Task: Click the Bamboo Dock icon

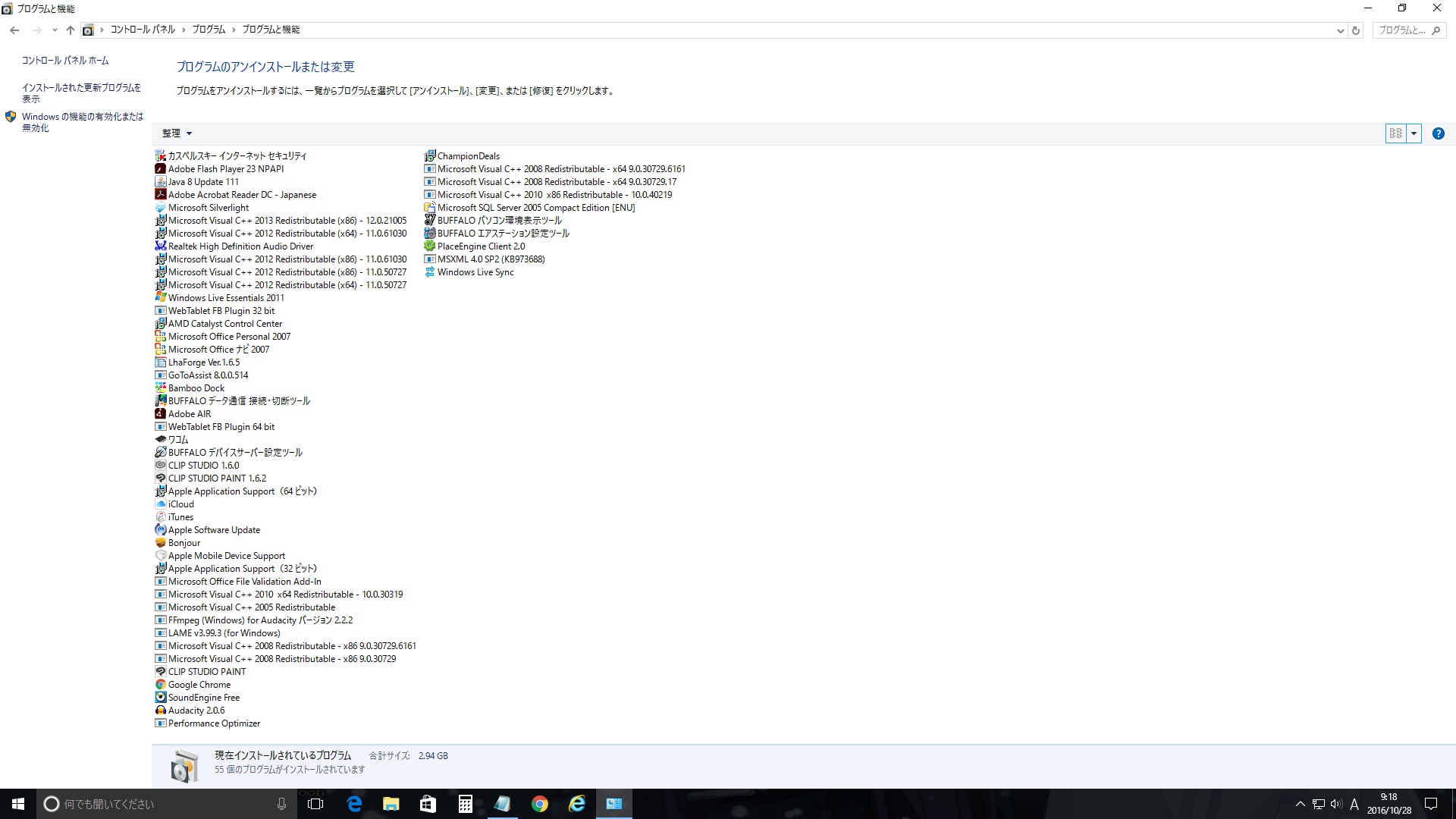Action: click(x=161, y=388)
